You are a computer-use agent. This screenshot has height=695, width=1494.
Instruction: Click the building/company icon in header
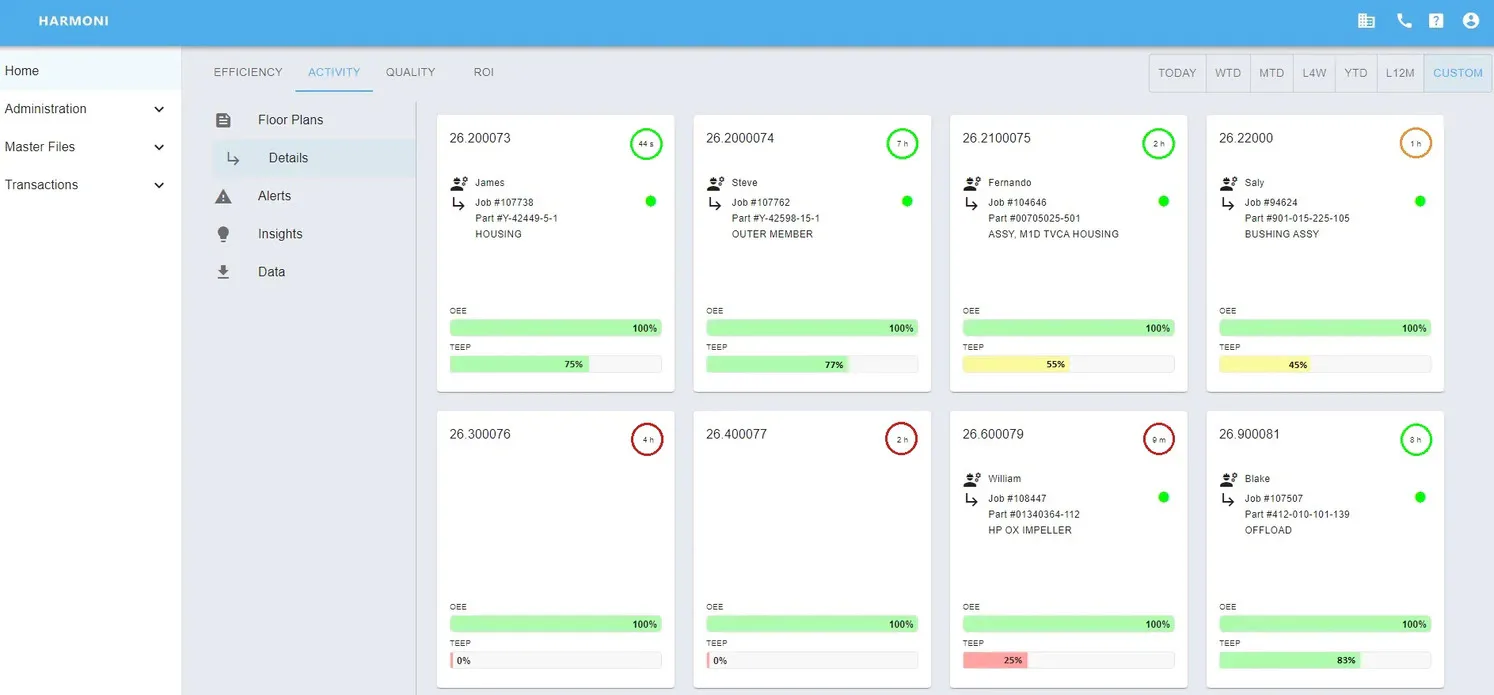(x=1366, y=21)
